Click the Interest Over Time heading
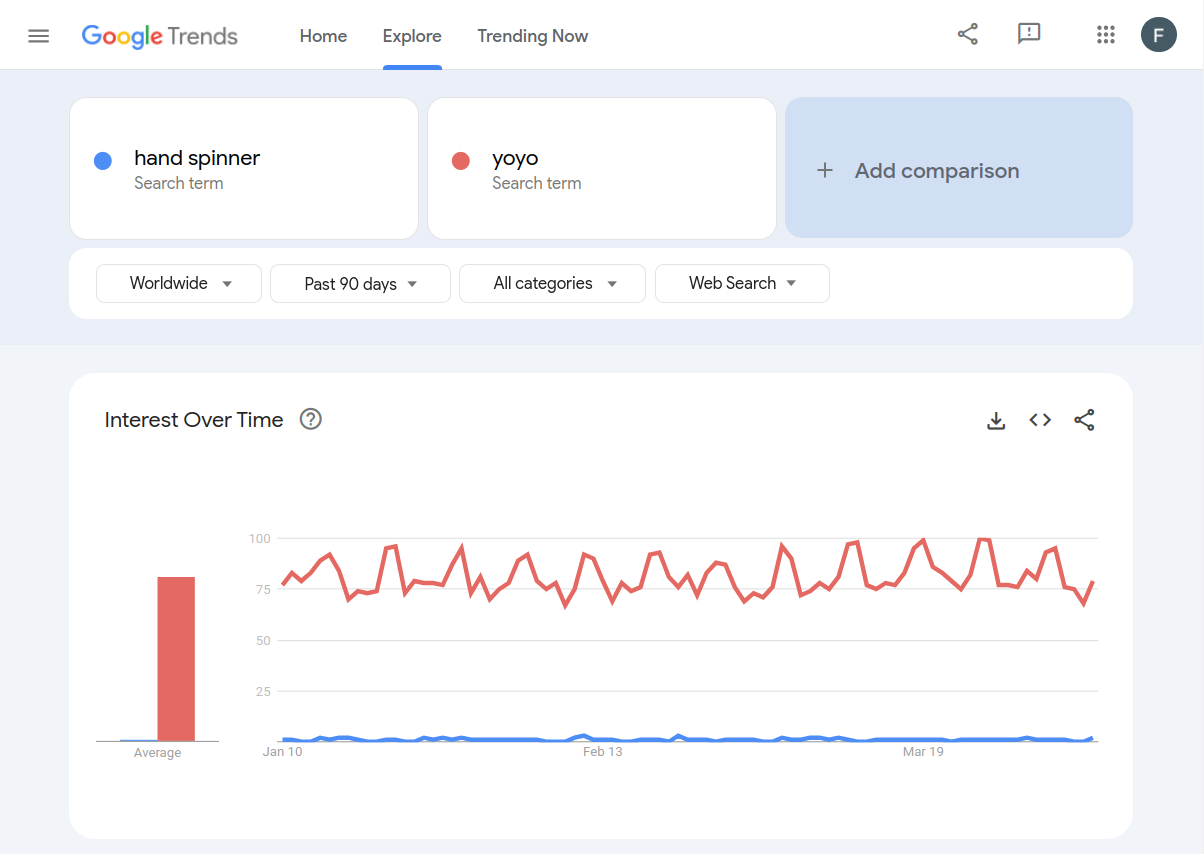The image size is (1204, 854). point(194,420)
